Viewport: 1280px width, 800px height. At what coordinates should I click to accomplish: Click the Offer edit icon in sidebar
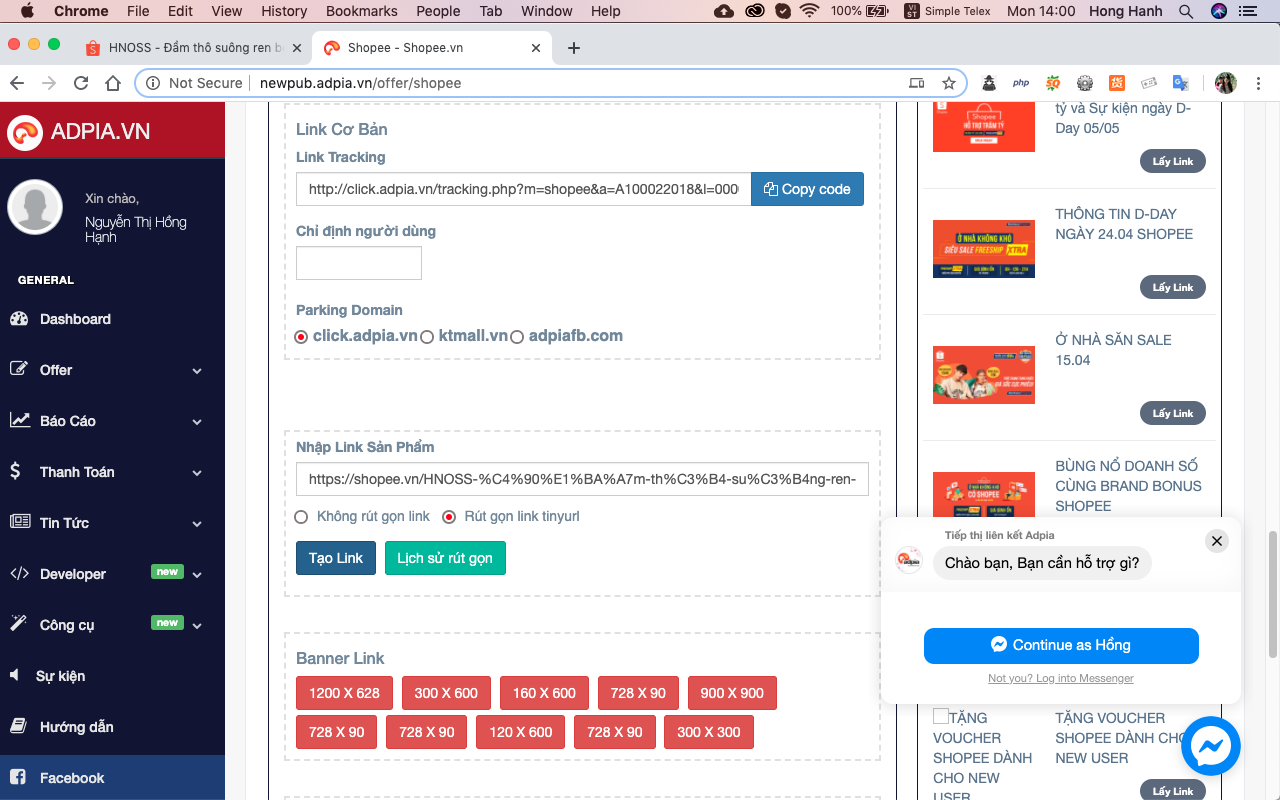tap(19, 369)
